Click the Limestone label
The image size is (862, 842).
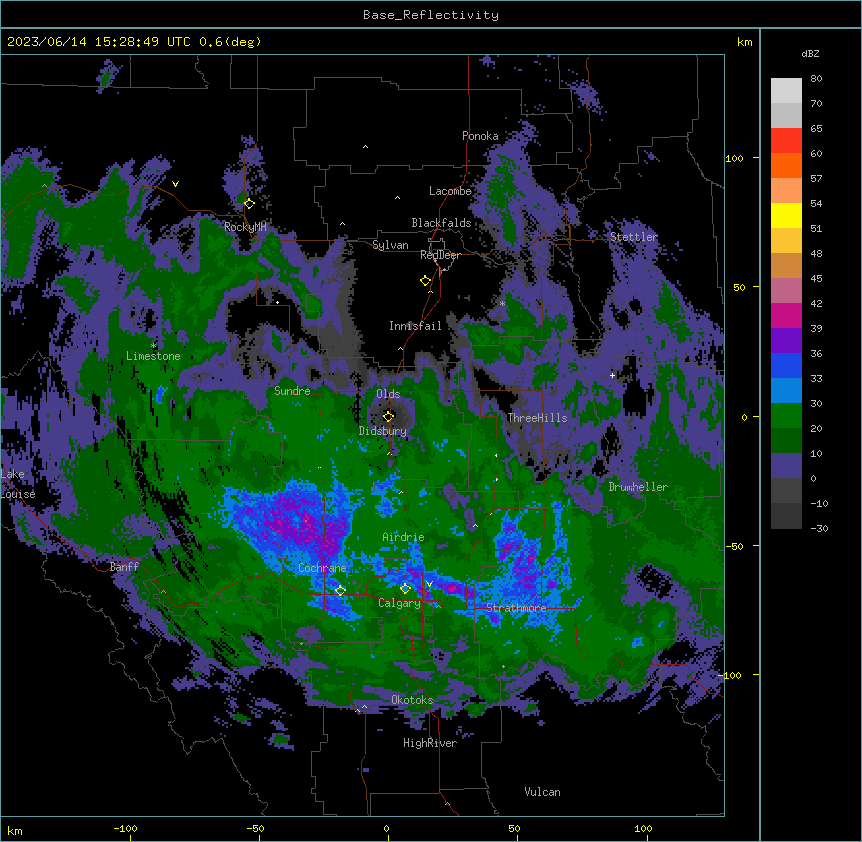[153, 356]
